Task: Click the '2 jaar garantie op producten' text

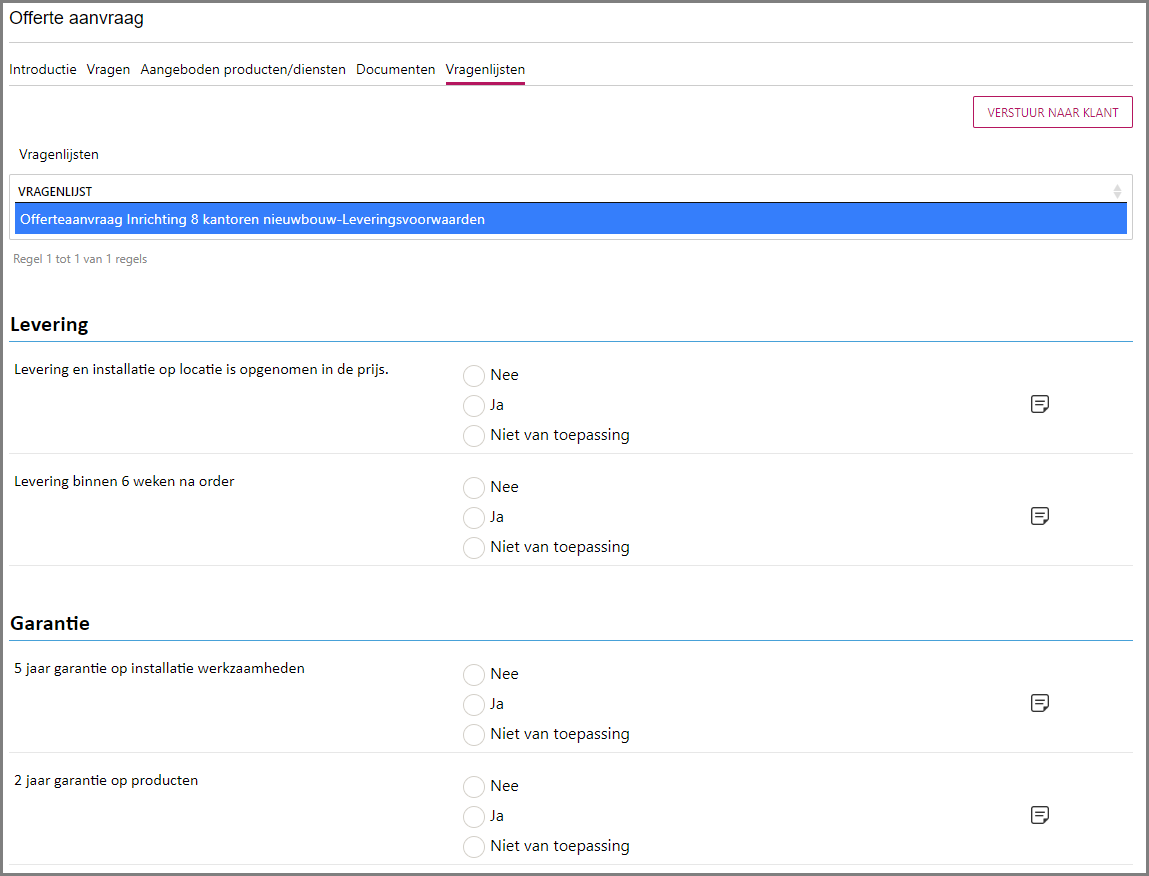Action: click(106, 781)
